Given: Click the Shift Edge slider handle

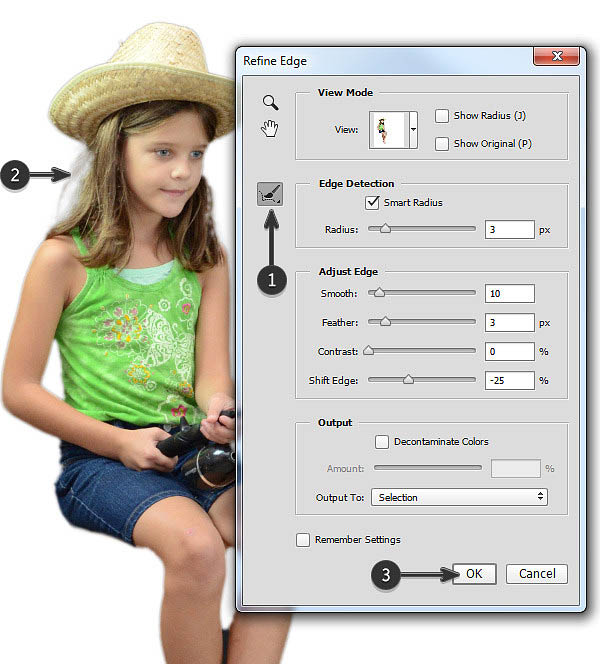Looking at the screenshot, I should [407, 381].
